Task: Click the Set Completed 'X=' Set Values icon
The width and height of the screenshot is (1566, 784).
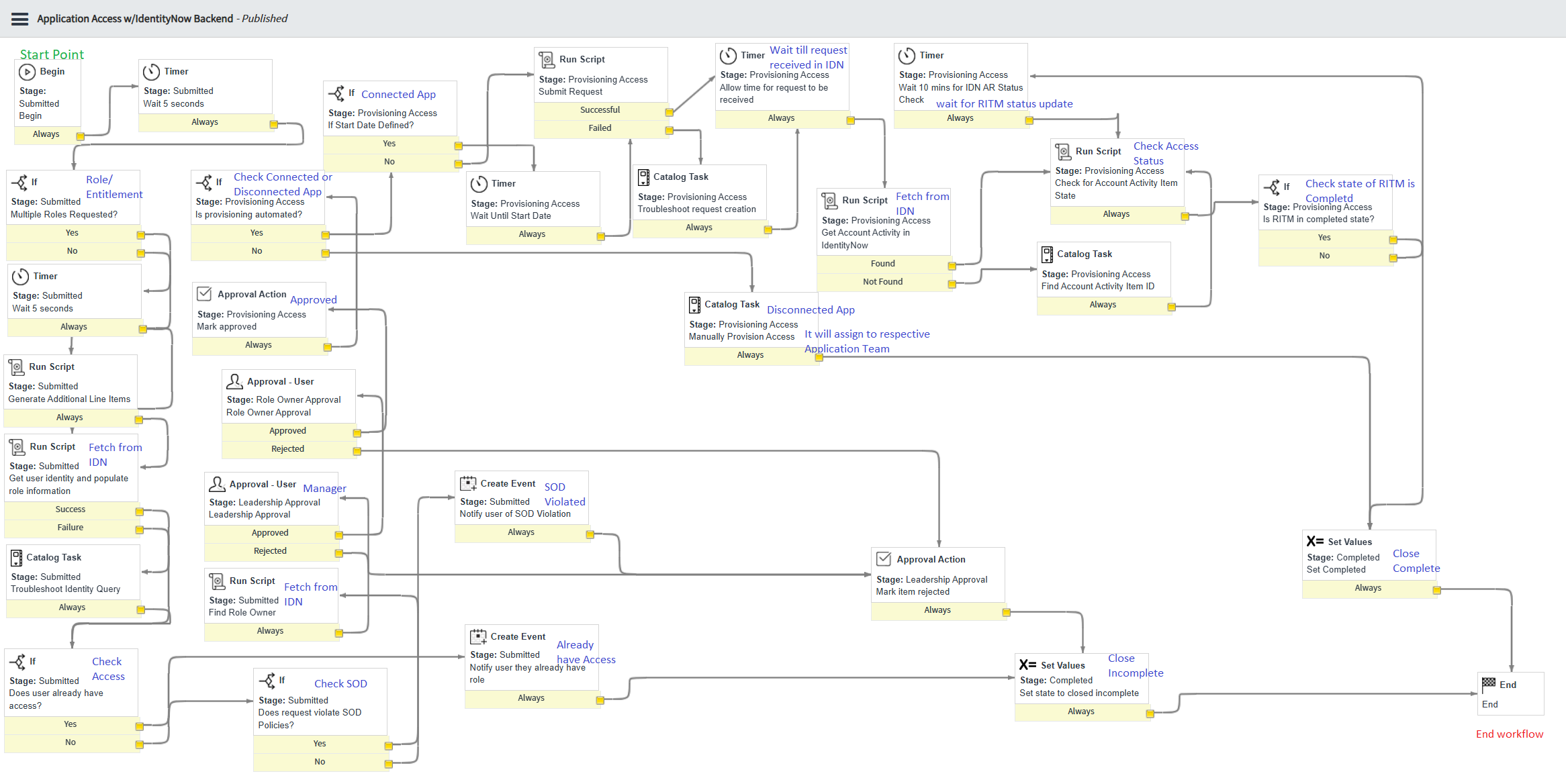Action: 1314,541
